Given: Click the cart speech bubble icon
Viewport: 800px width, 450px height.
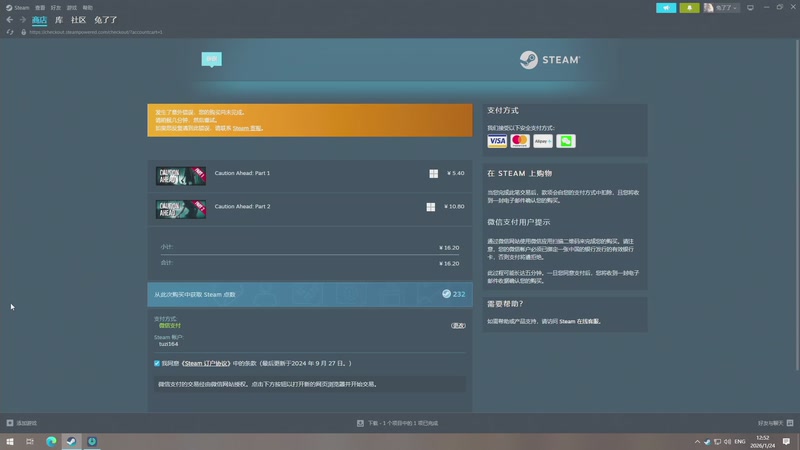Looking at the screenshot, I should coord(212,59).
